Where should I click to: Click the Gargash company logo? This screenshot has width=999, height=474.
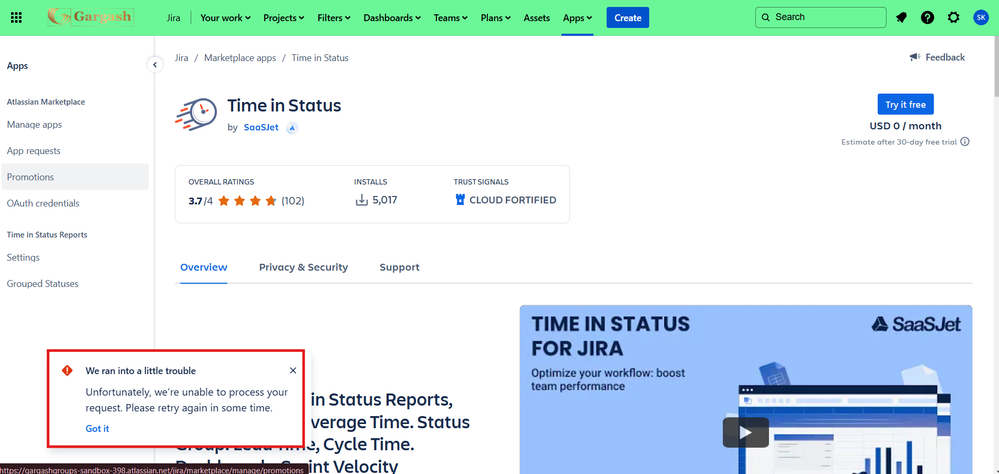point(90,17)
